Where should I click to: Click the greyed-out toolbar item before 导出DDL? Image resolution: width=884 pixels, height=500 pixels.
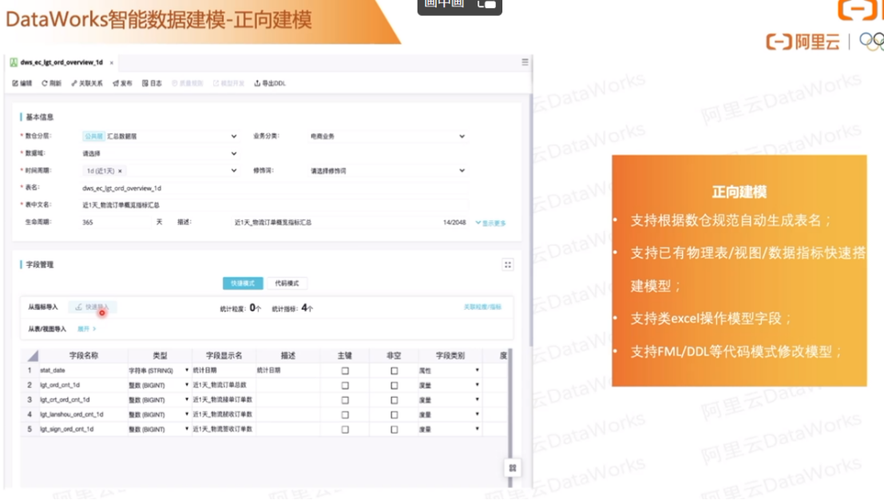point(228,83)
